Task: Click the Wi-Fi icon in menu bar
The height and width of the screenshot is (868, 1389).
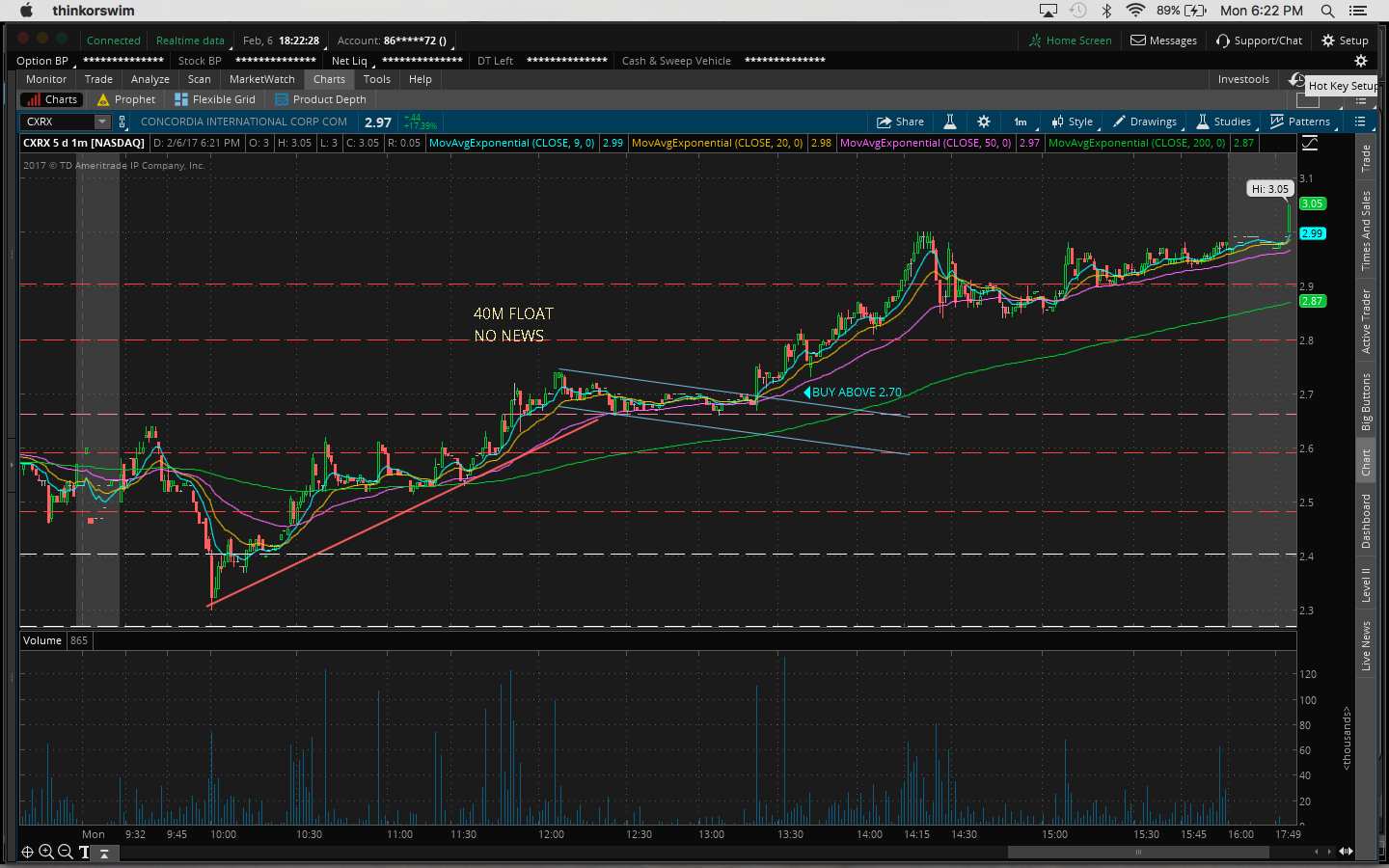Action: tap(1135, 11)
